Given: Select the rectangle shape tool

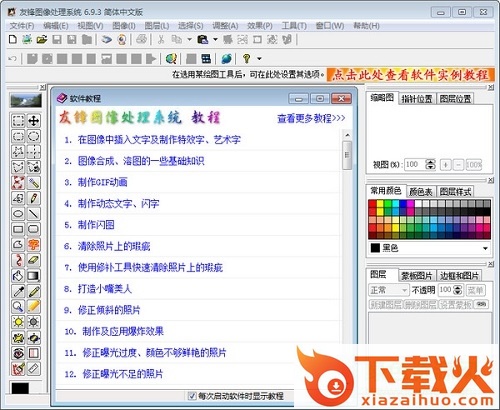Looking at the screenshot, I should tap(18, 229).
